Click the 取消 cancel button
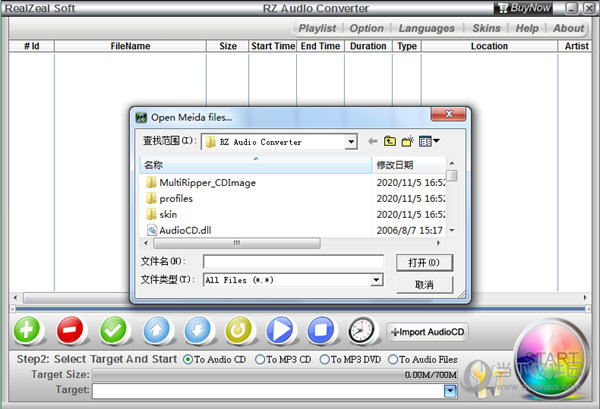 click(x=424, y=285)
